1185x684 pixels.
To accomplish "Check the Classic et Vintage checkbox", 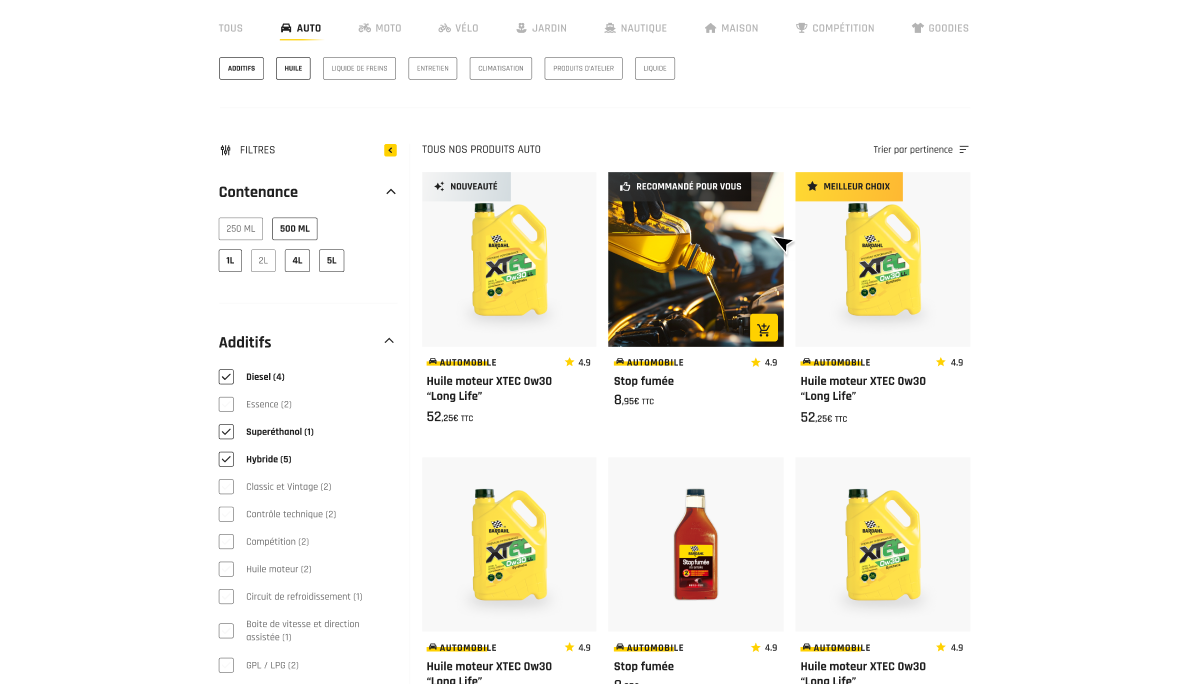I will (226, 487).
